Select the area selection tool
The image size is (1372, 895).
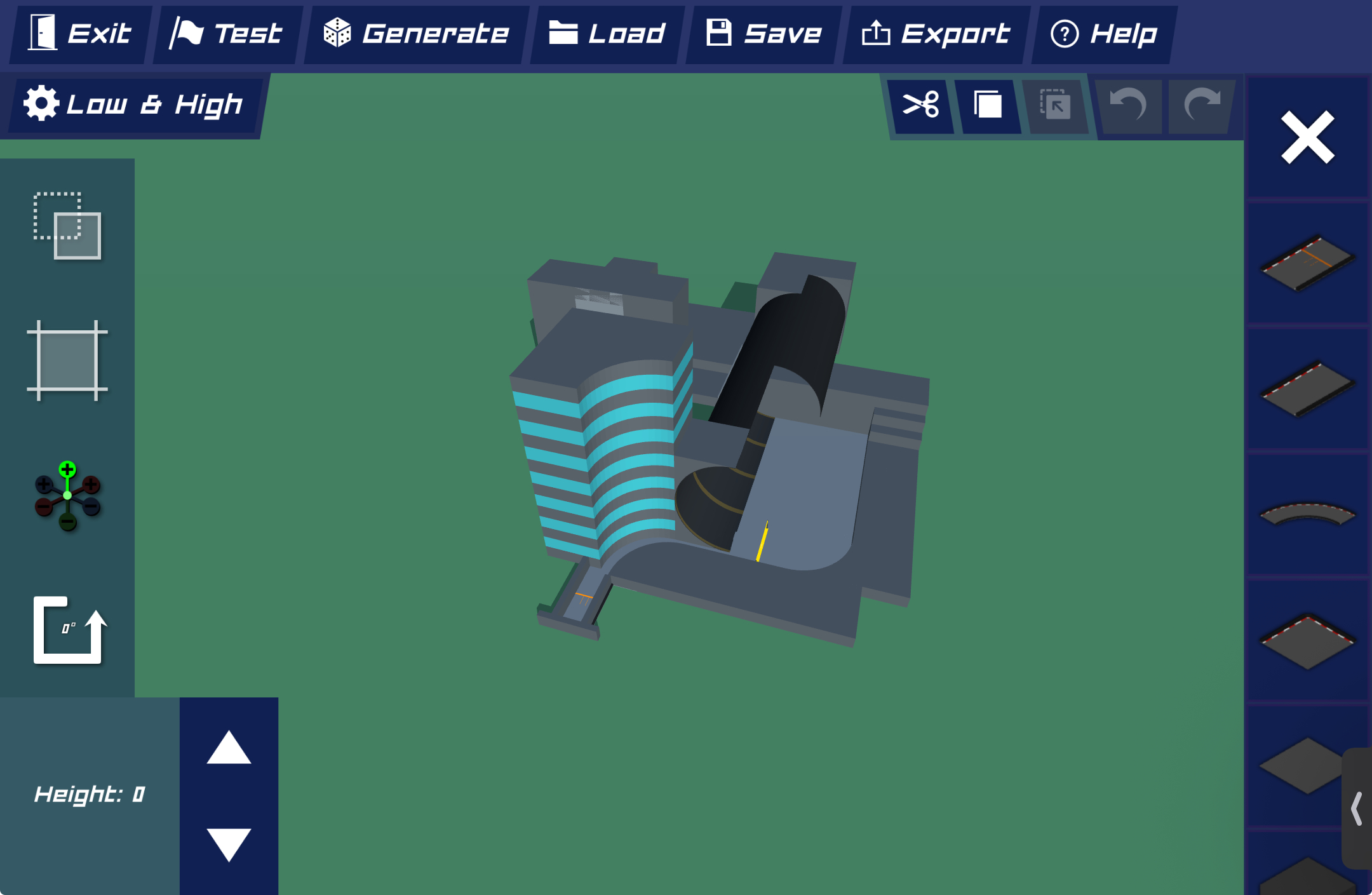[67, 225]
